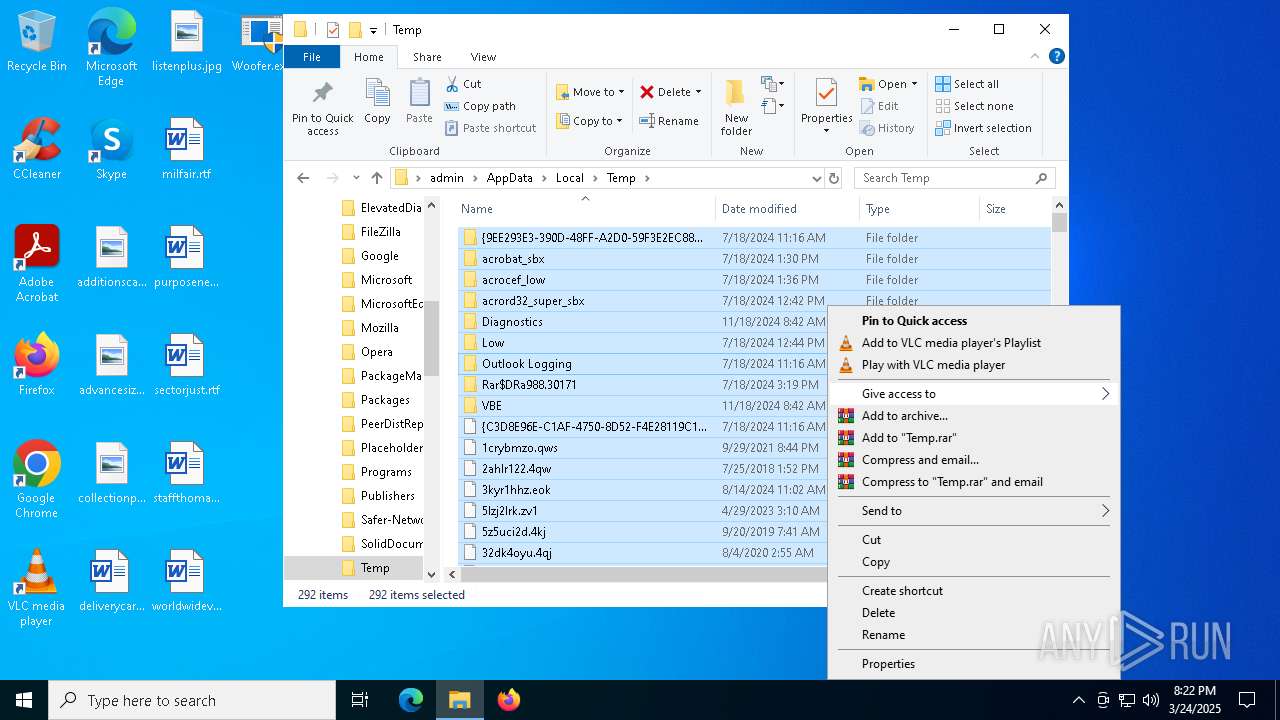Click the Paste ribbon icon

419,101
